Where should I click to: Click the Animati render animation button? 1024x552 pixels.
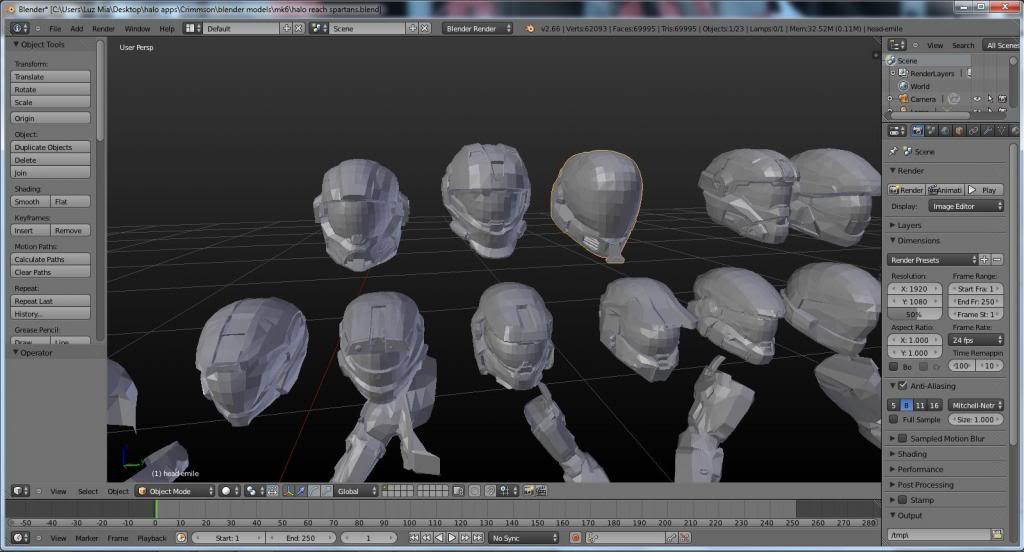point(944,189)
